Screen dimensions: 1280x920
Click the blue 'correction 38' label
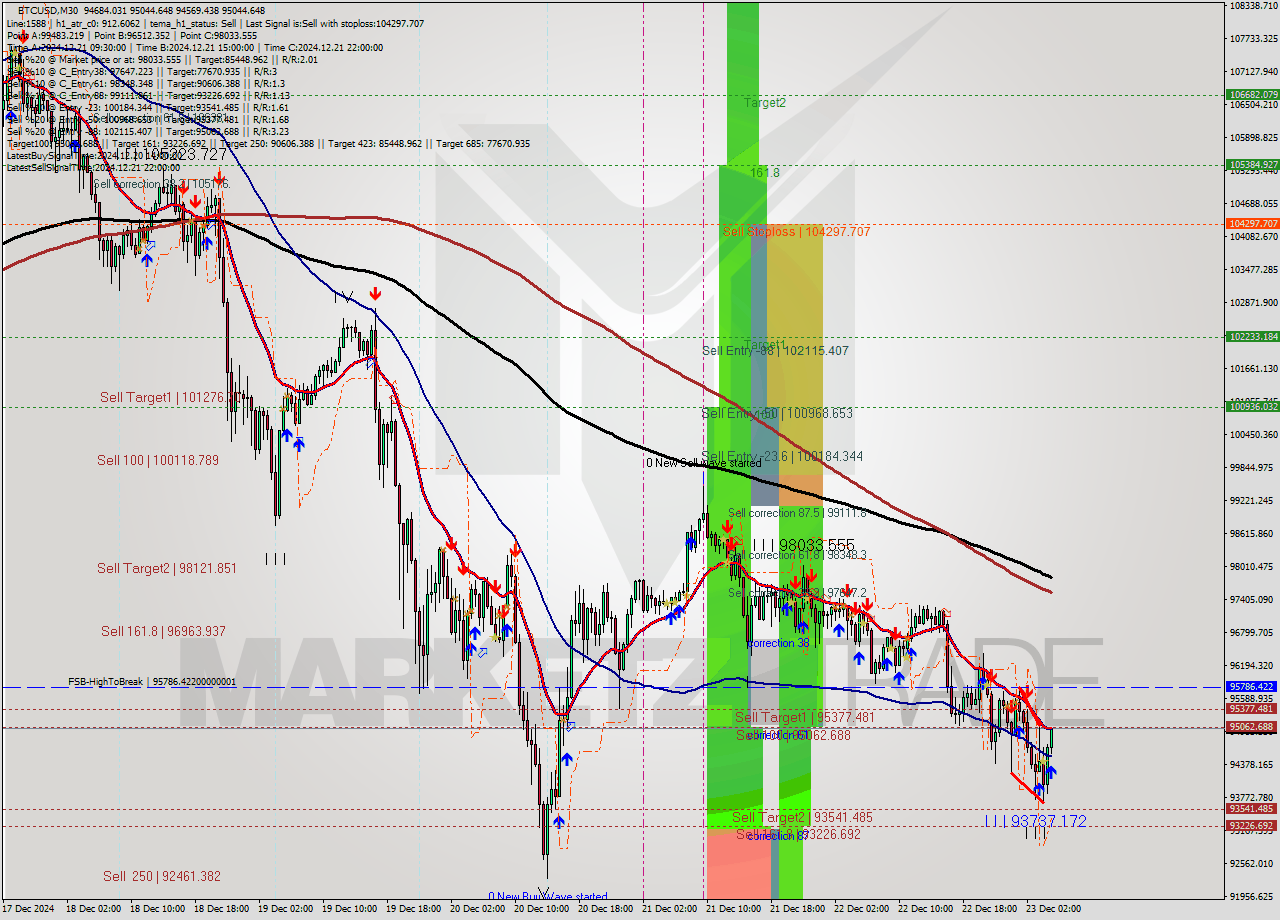pyautogui.click(x=778, y=643)
